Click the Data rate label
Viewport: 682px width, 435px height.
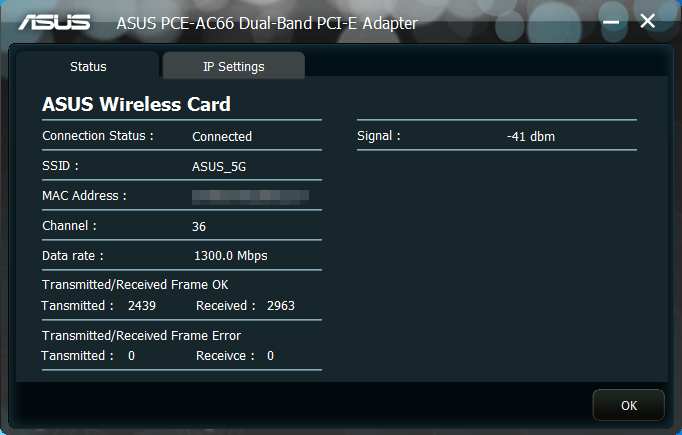click(73, 256)
